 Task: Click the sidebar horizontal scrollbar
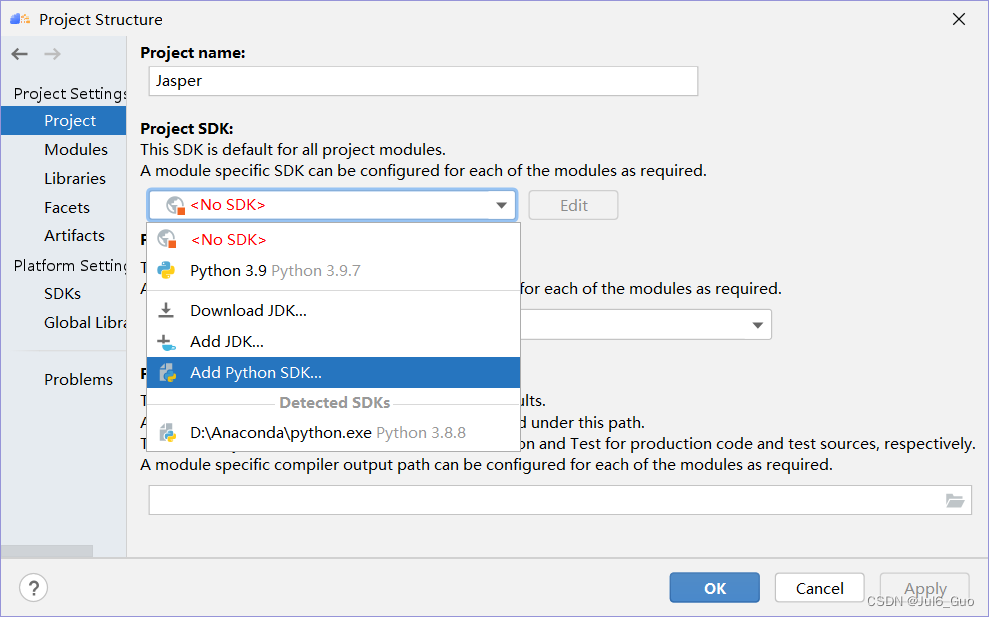pyautogui.click(x=47, y=551)
